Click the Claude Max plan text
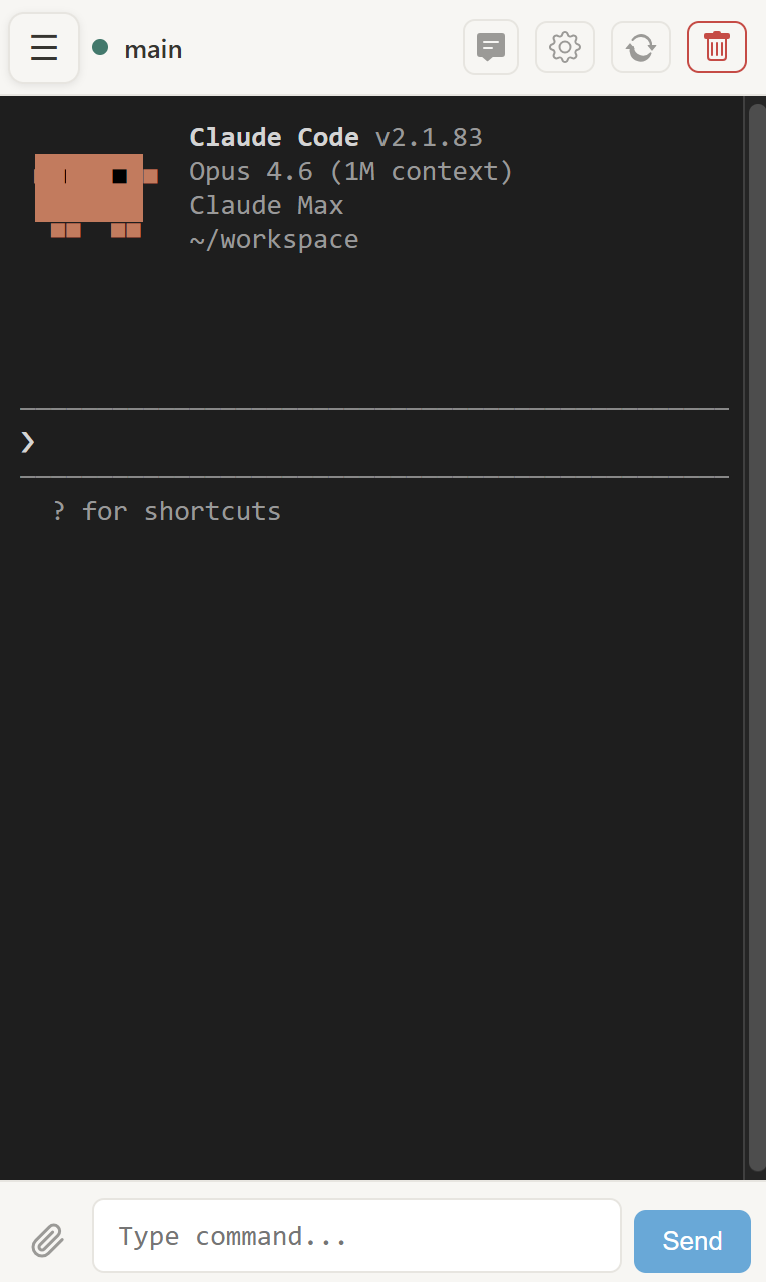 click(x=266, y=206)
